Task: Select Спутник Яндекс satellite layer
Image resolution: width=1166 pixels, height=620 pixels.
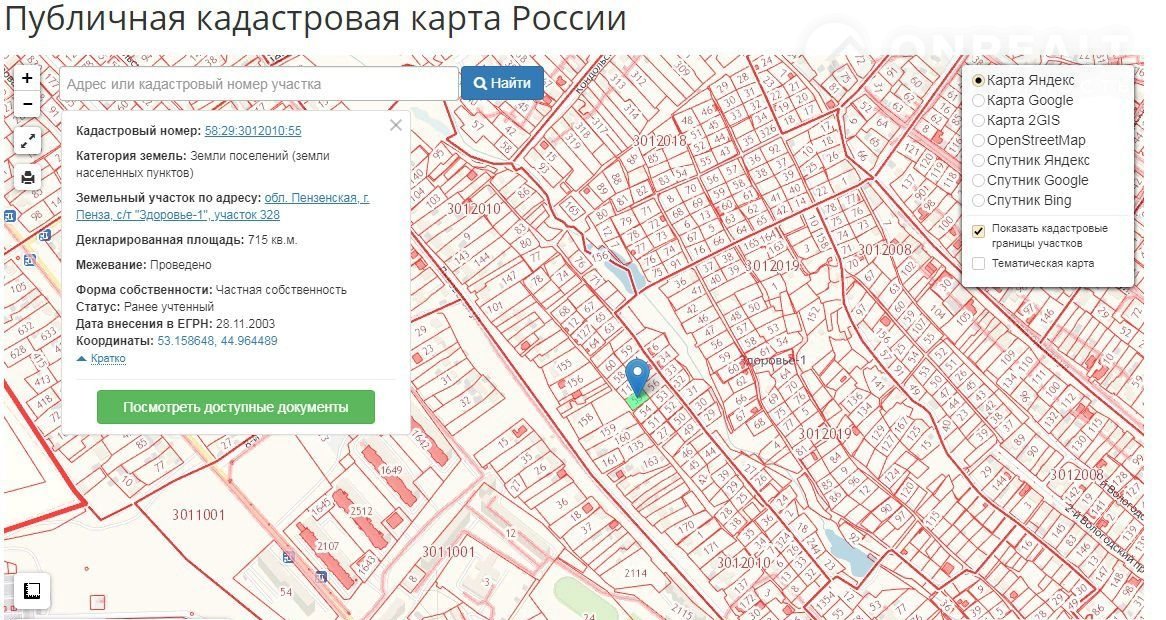Action: click(979, 160)
